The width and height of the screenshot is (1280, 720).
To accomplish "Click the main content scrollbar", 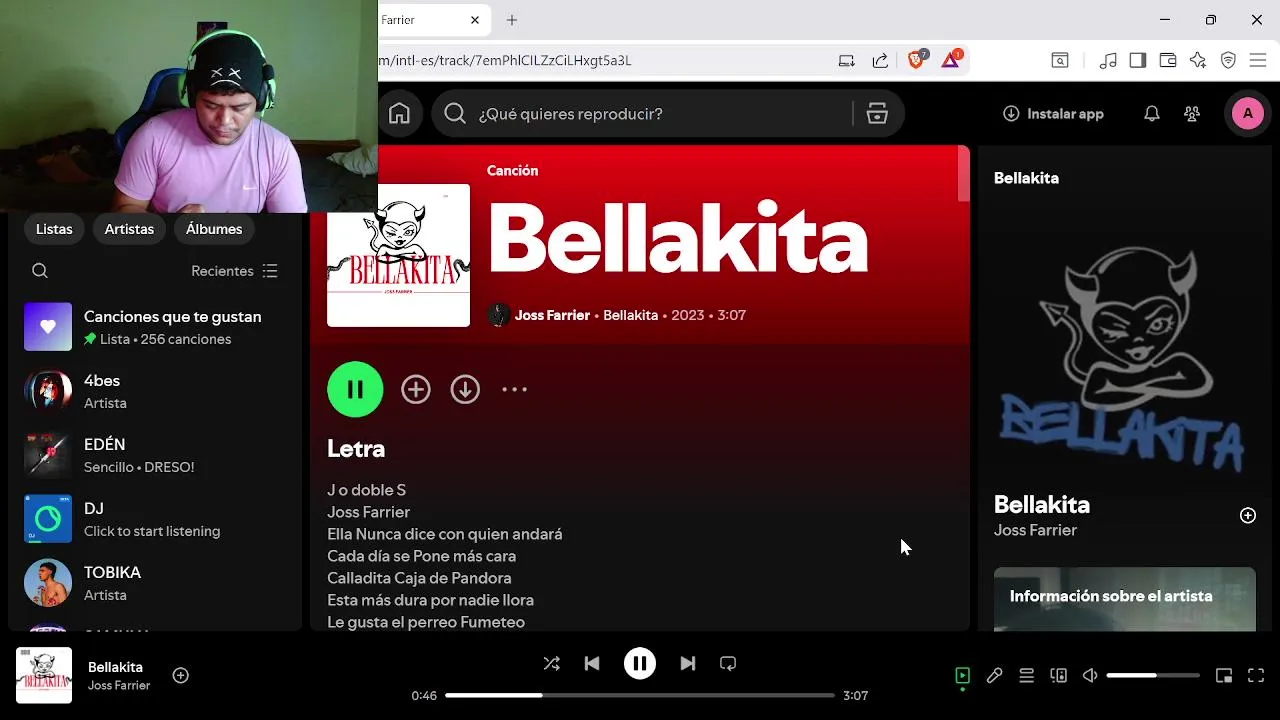I will pyautogui.click(x=964, y=174).
